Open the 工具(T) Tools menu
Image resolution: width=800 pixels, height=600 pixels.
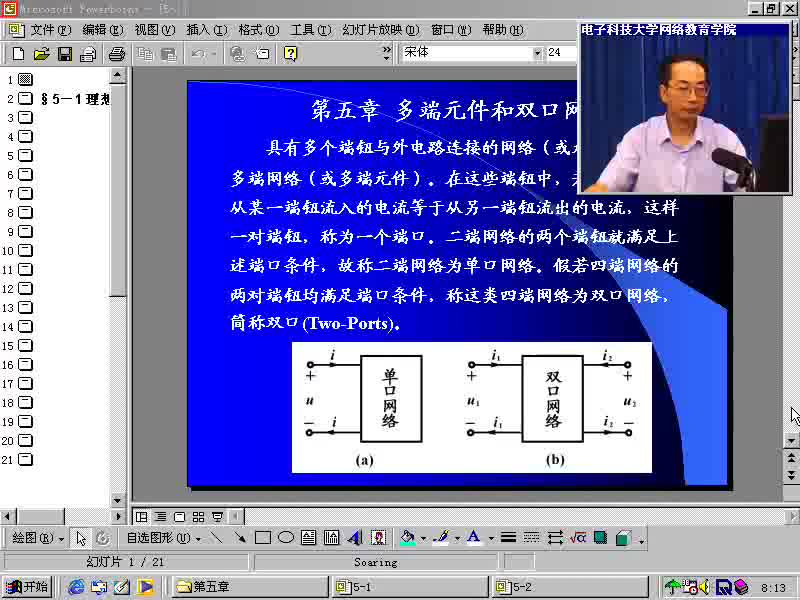[x=311, y=30]
